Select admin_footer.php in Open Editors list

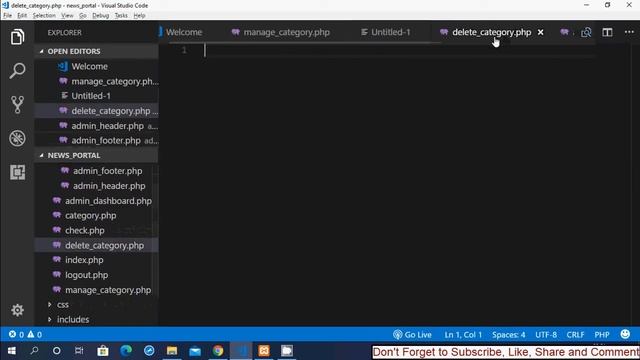pos(106,141)
